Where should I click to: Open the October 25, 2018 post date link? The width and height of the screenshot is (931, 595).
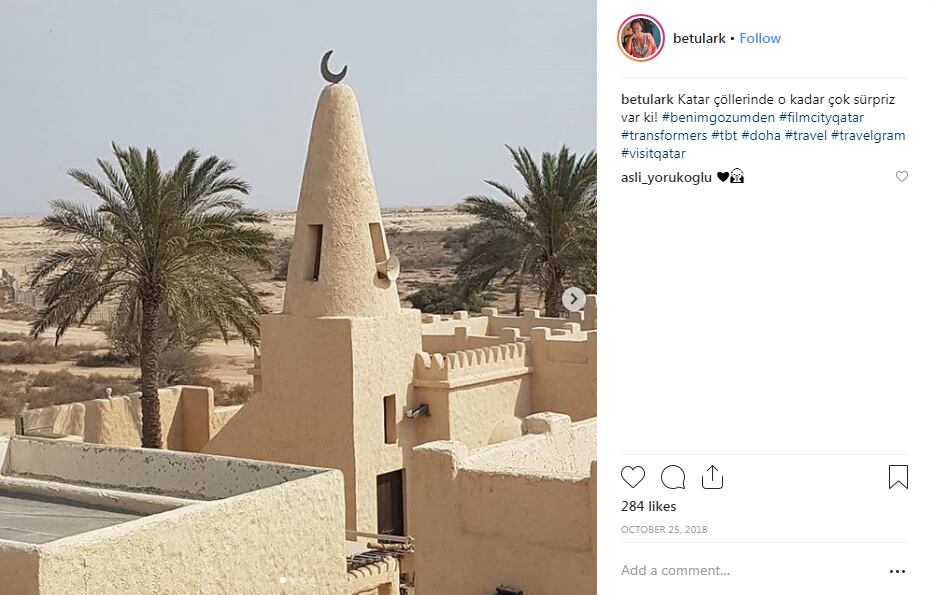[664, 529]
